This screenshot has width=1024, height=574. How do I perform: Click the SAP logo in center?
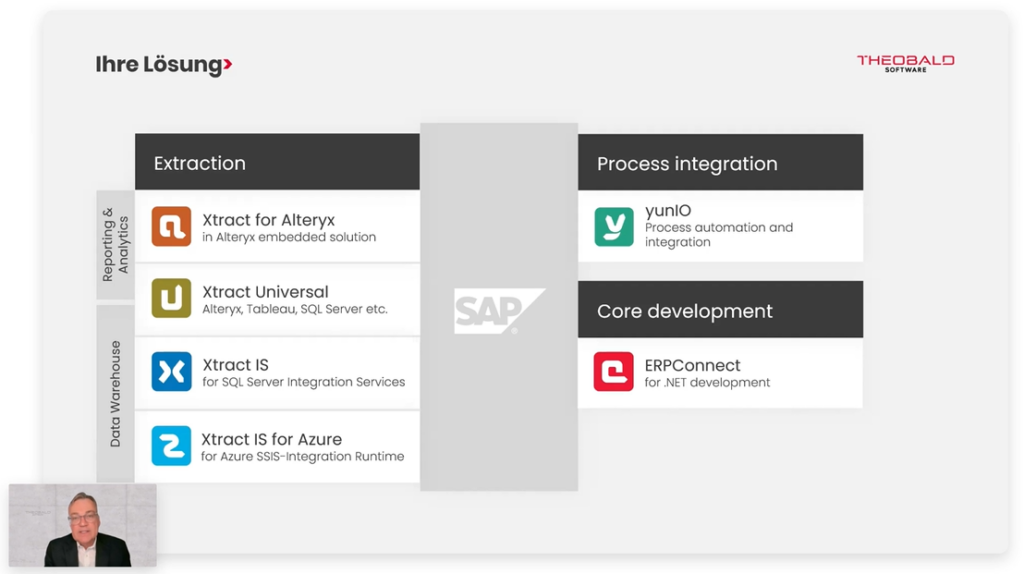499,311
